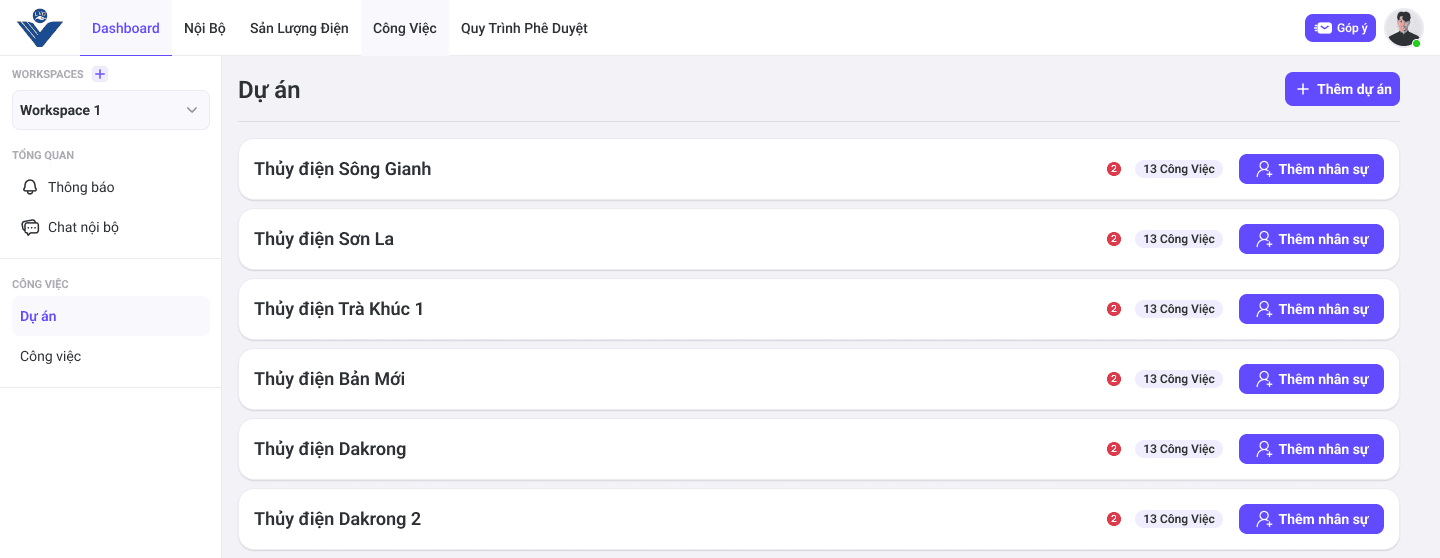Open the Sản Lượng Điện tab

click(x=299, y=28)
